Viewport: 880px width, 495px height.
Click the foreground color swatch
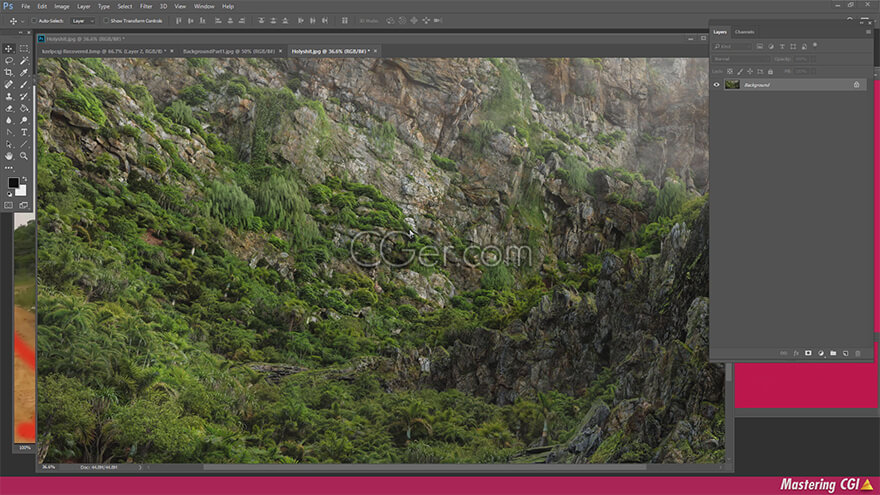(x=13, y=183)
